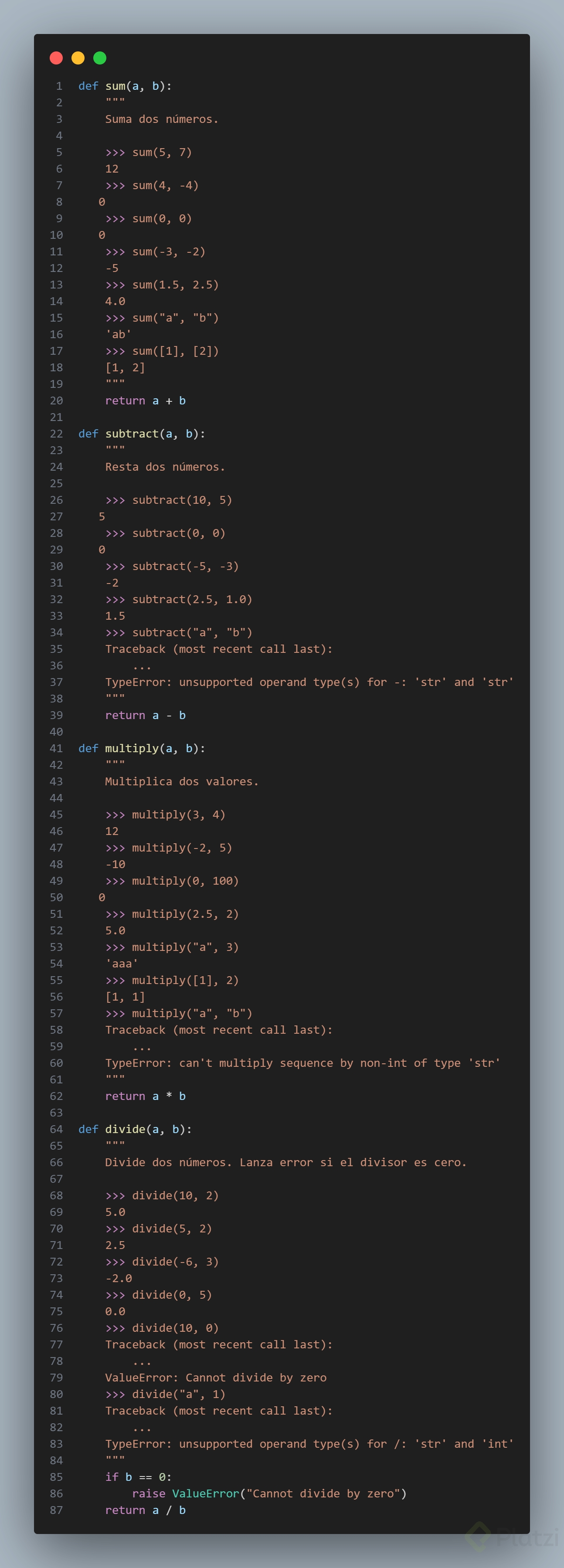Place cursor on 'def sum(a, b):' line
564x1568 pixels.
(125, 86)
